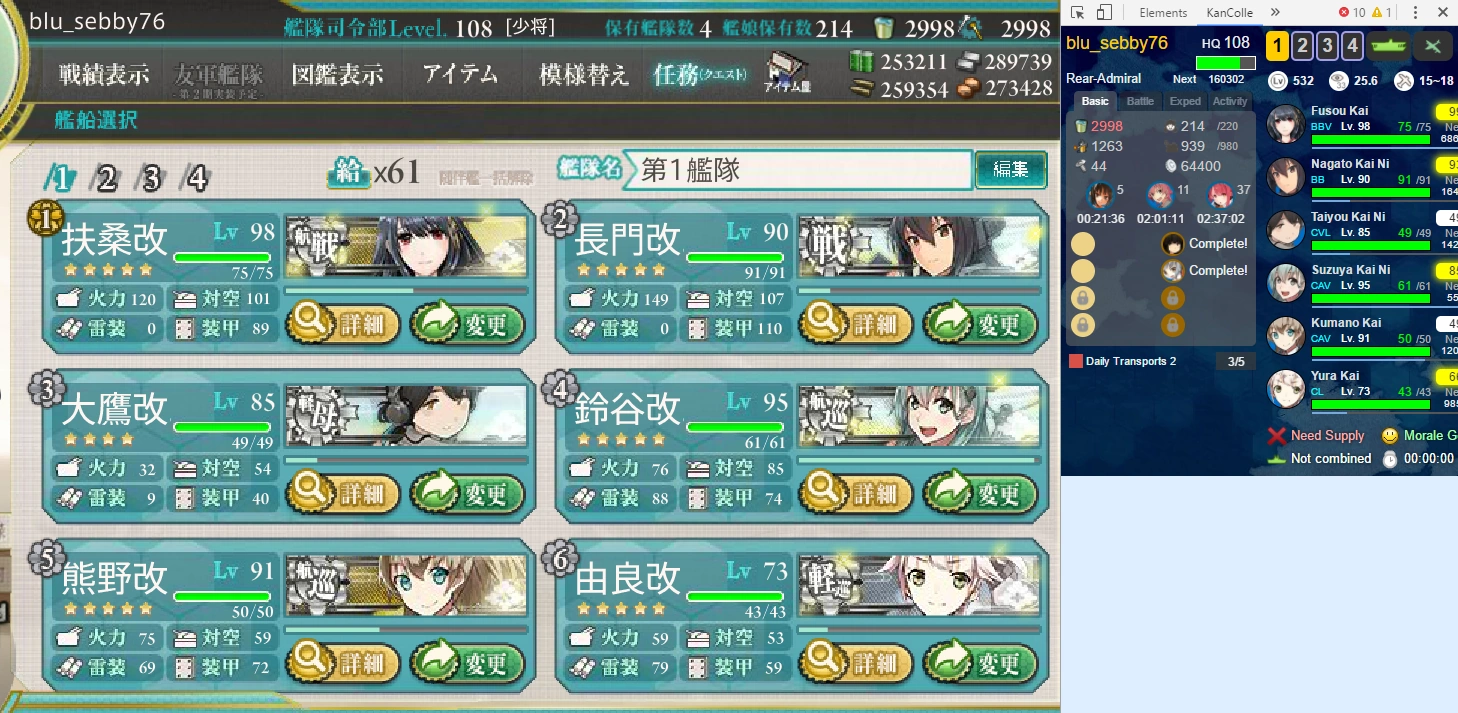
Task: Click the Fusou Kai portrait icon
Action: point(1285,124)
